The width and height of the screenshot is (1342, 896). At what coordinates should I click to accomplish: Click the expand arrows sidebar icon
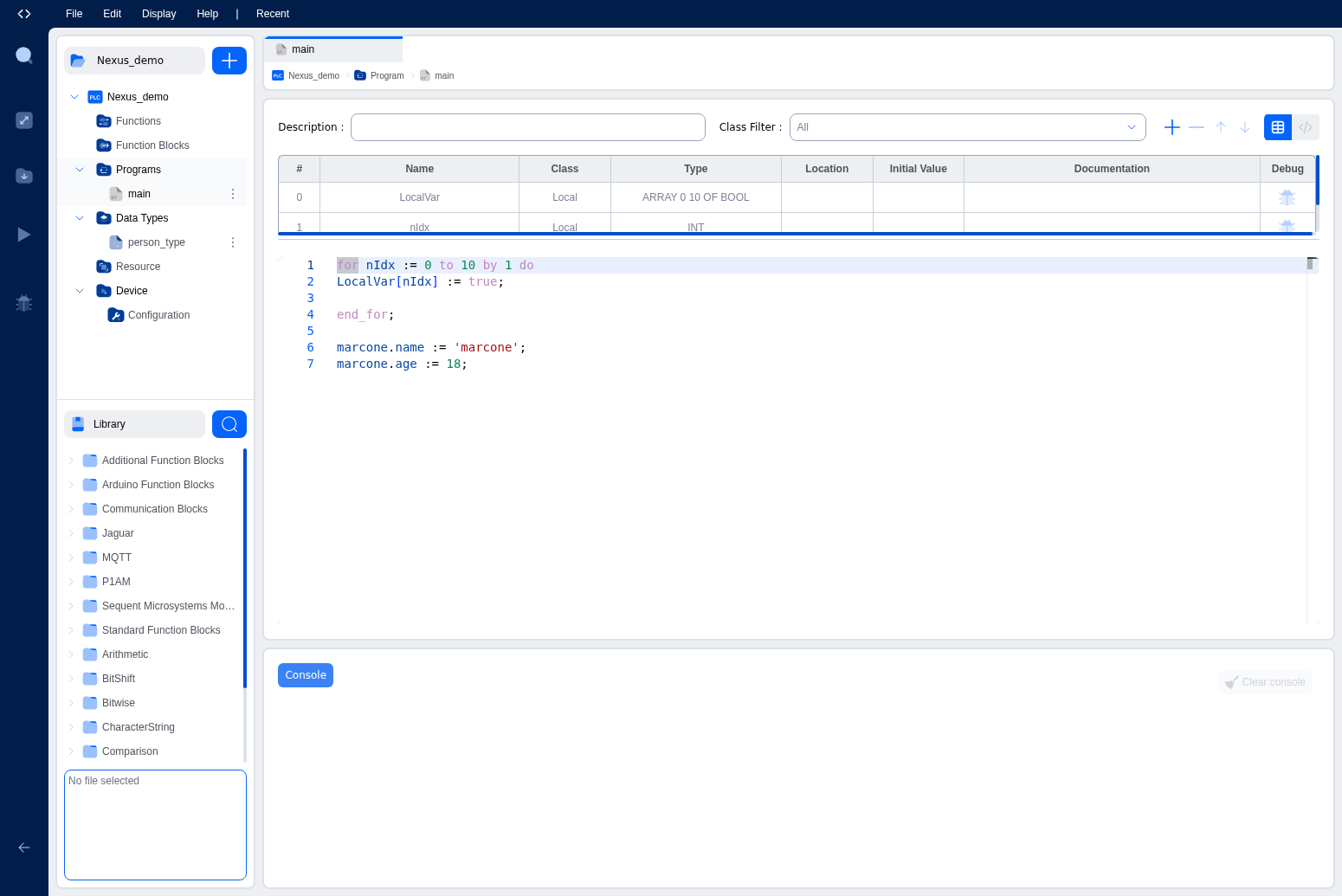coord(24,120)
